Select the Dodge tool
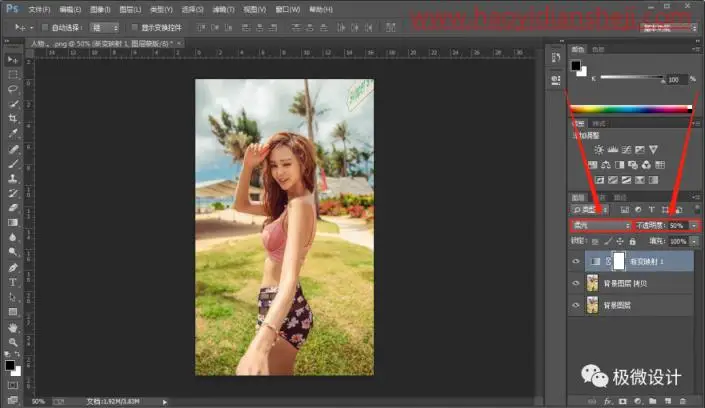 pyautogui.click(x=13, y=251)
